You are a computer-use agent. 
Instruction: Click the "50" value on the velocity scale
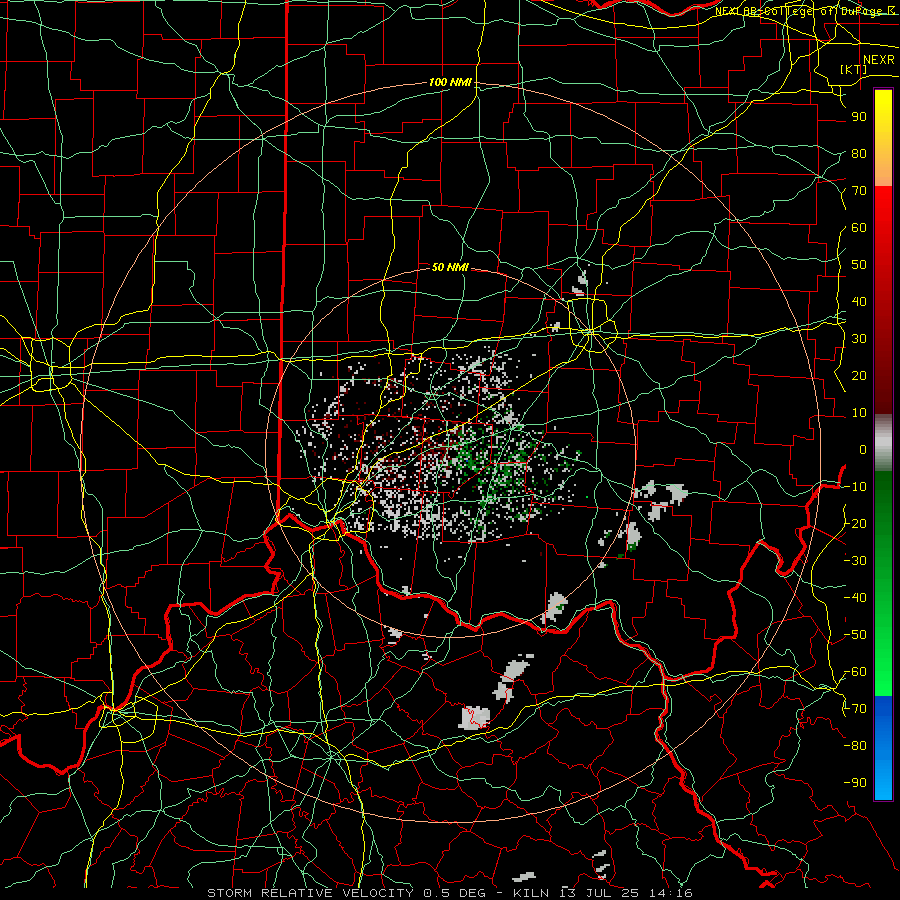pyautogui.click(x=859, y=265)
